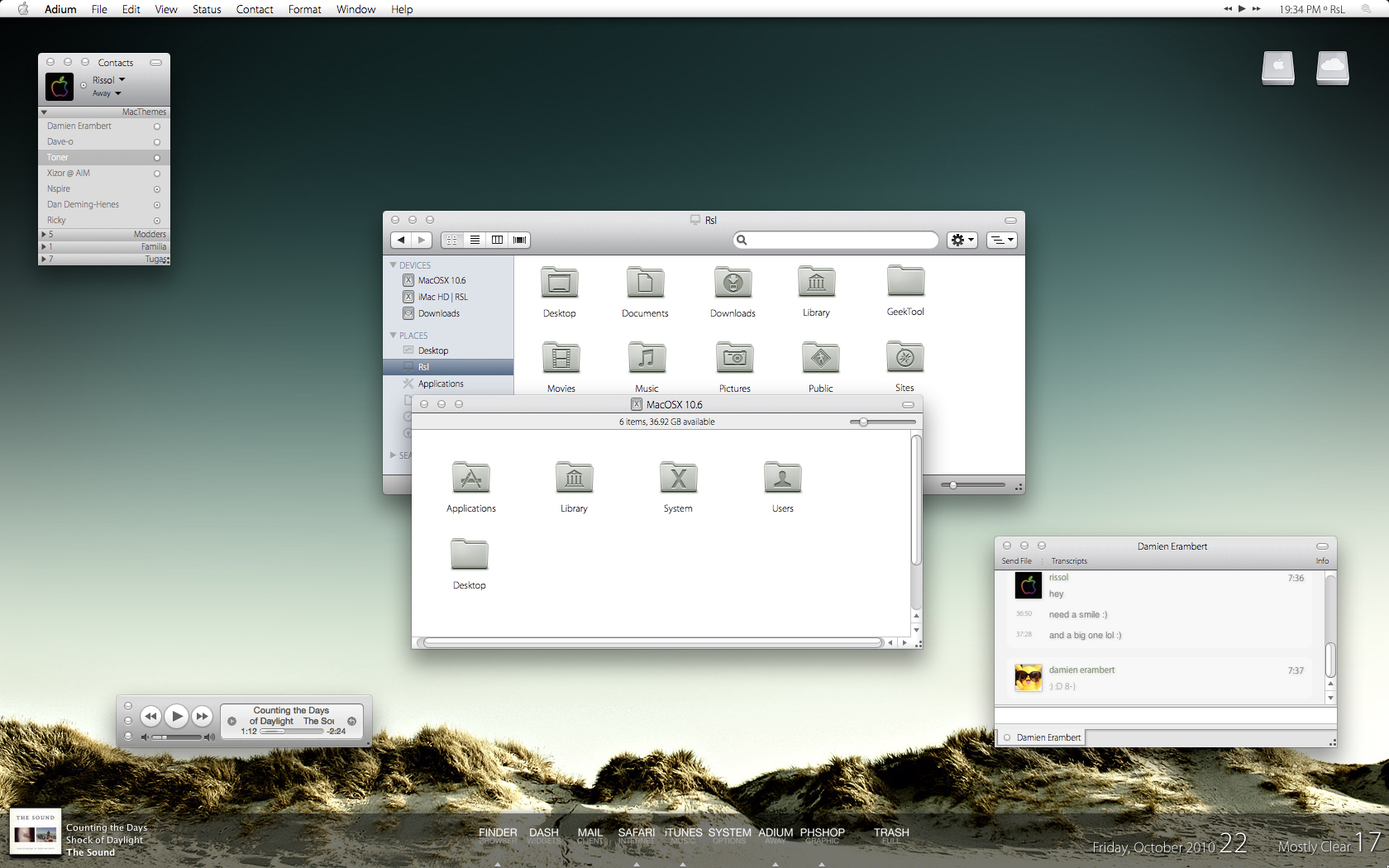
Task: Select Damien Erambert in contact list
Action: (103, 126)
